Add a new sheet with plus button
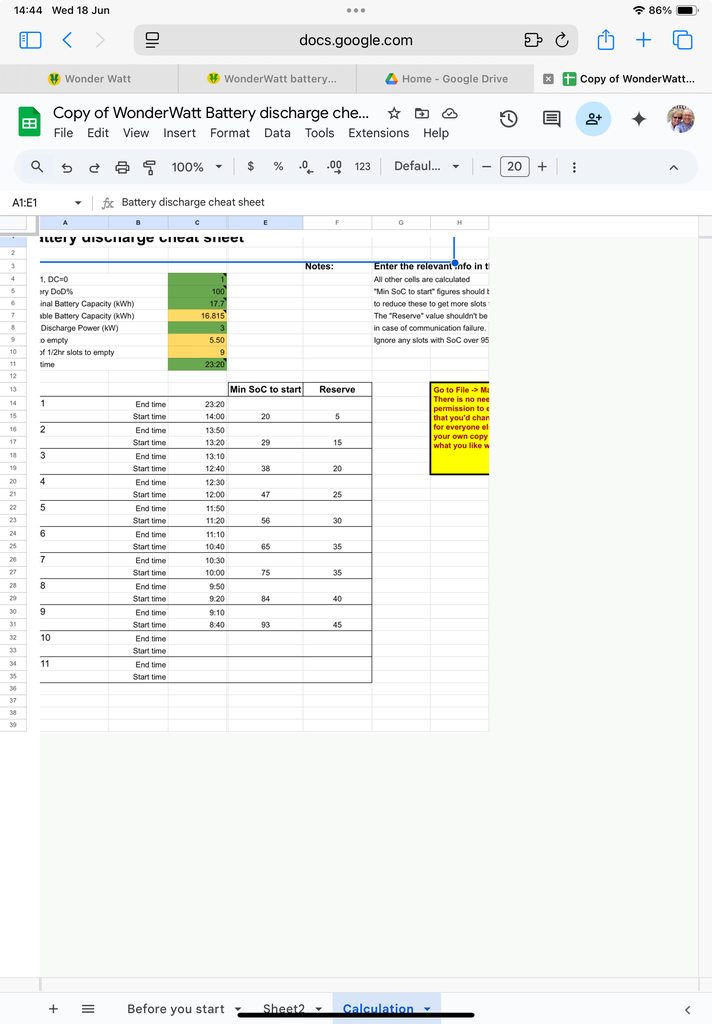Viewport: 712px width, 1024px height. pyautogui.click(x=54, y=1009)
